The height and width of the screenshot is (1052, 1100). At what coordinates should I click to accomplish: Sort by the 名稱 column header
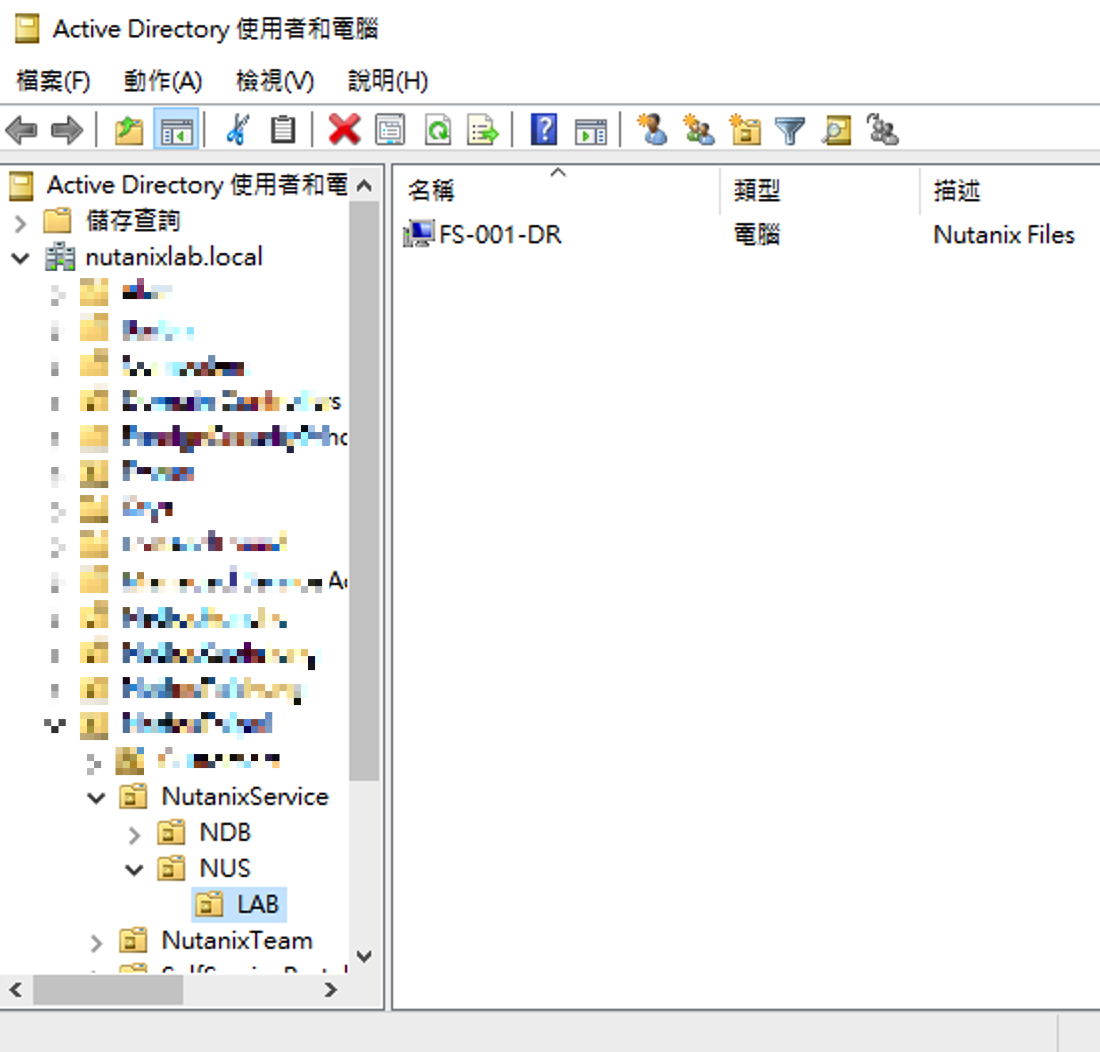point(556,190)
